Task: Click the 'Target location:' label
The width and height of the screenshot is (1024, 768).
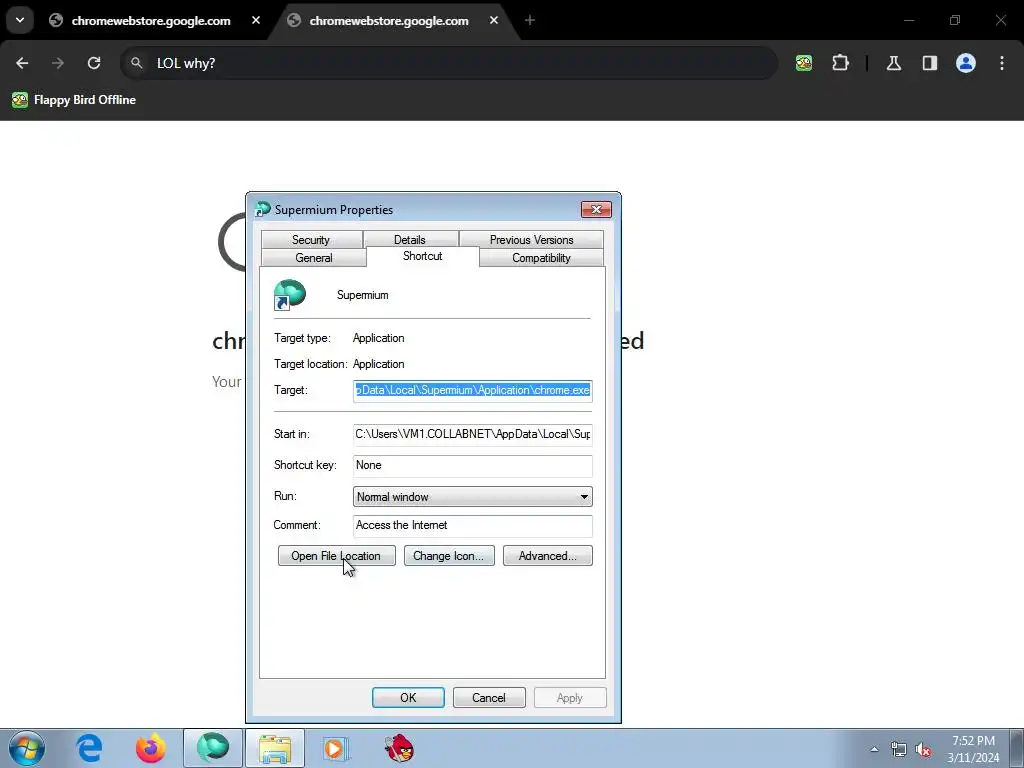Action: 311,364
